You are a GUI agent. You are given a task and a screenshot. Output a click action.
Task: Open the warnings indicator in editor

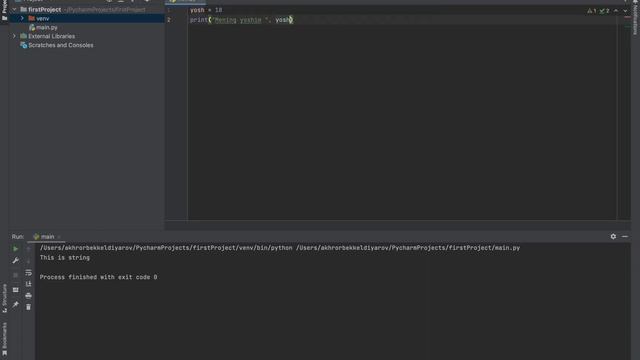pos(591,11)
